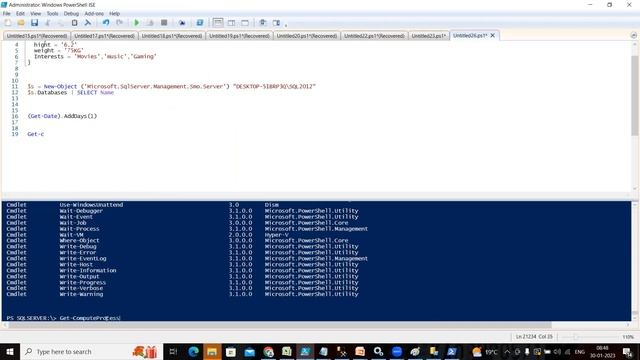This screenshot has height=360, width=640.
Task: Click Write-Warning row in console output
Action: (x=182, y=294)
